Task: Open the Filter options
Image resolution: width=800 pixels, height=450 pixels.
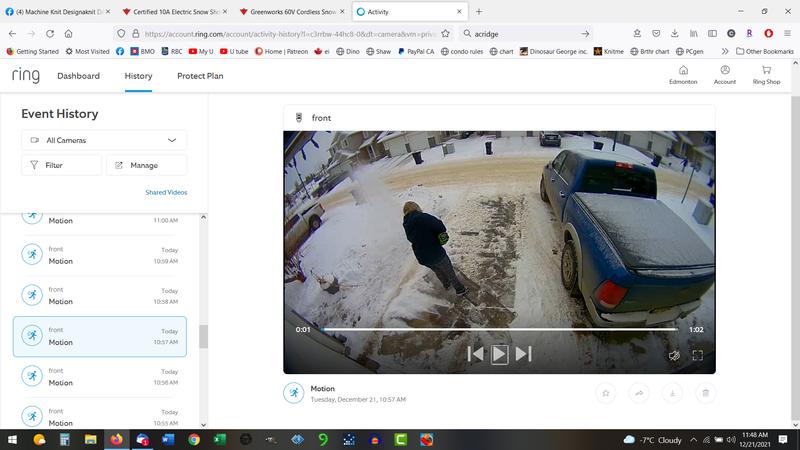Action: (x=62, y=165)
